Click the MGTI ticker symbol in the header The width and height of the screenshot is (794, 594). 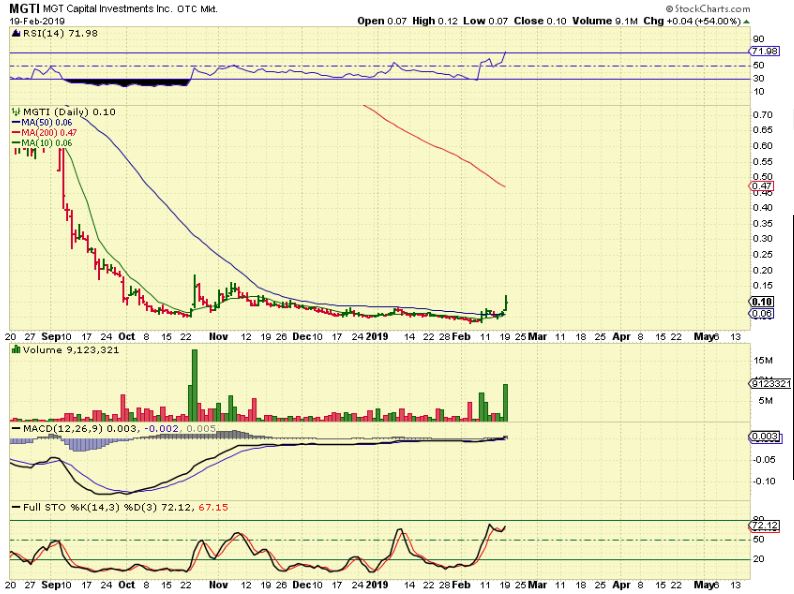click(x=24, y=9)
